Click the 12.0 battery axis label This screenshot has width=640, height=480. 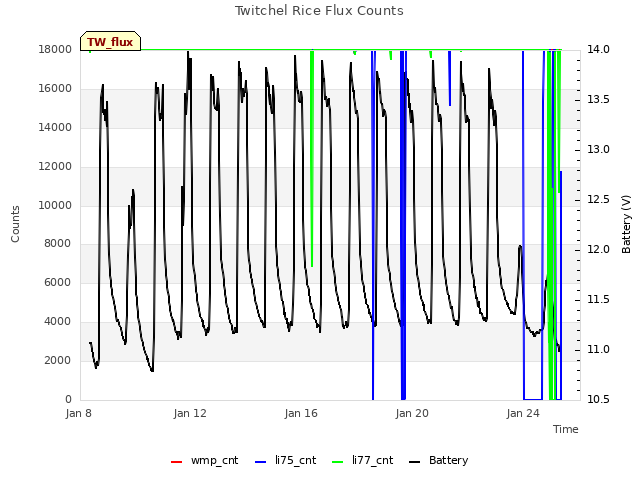[x=598, y=249]
